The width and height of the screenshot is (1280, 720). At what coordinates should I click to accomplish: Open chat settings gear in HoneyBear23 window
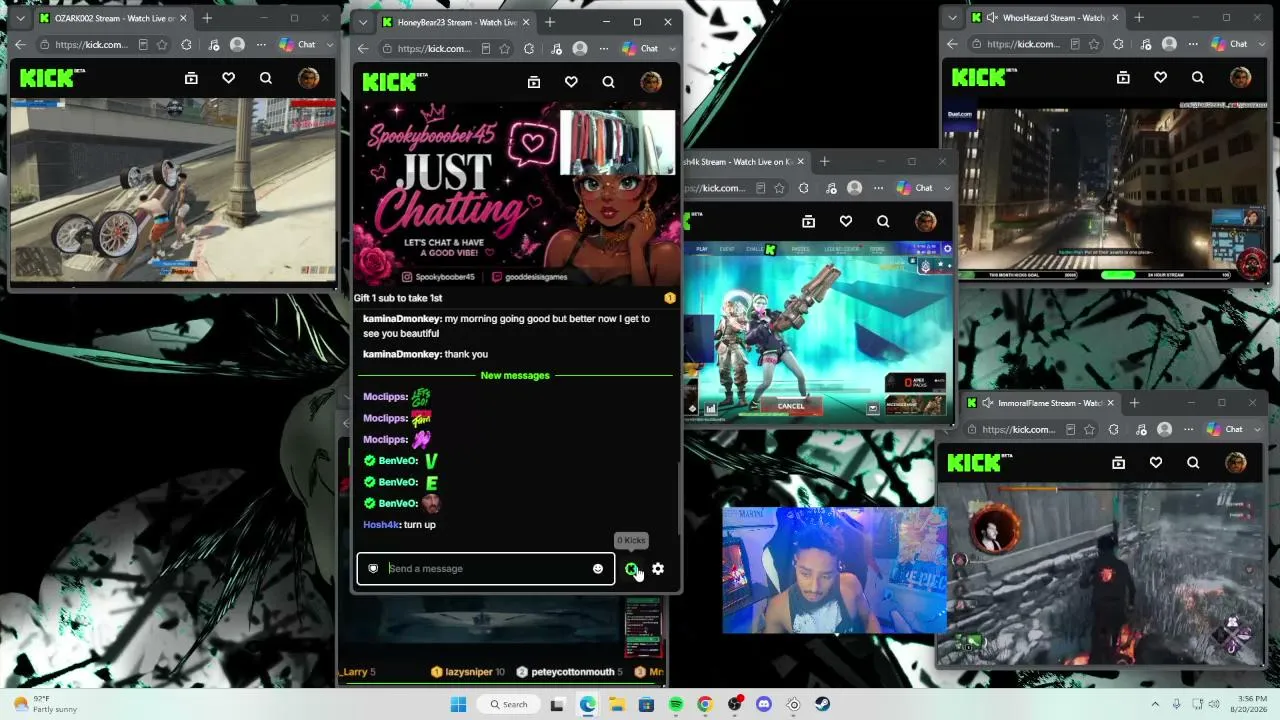(658, 568)
